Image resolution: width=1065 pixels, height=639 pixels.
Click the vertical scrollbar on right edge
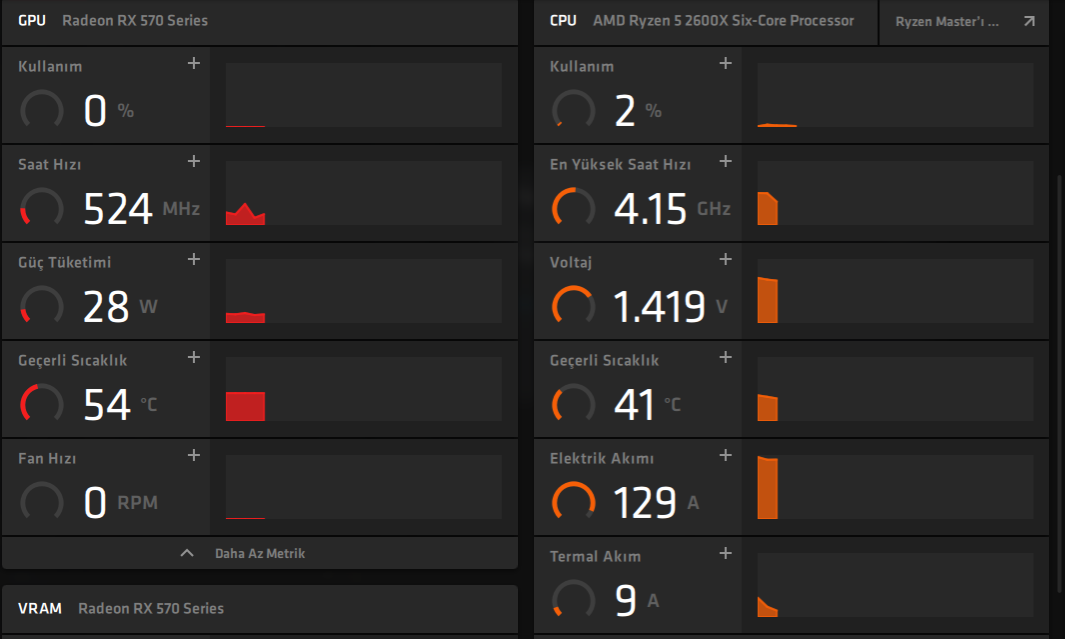(1060, 380)
